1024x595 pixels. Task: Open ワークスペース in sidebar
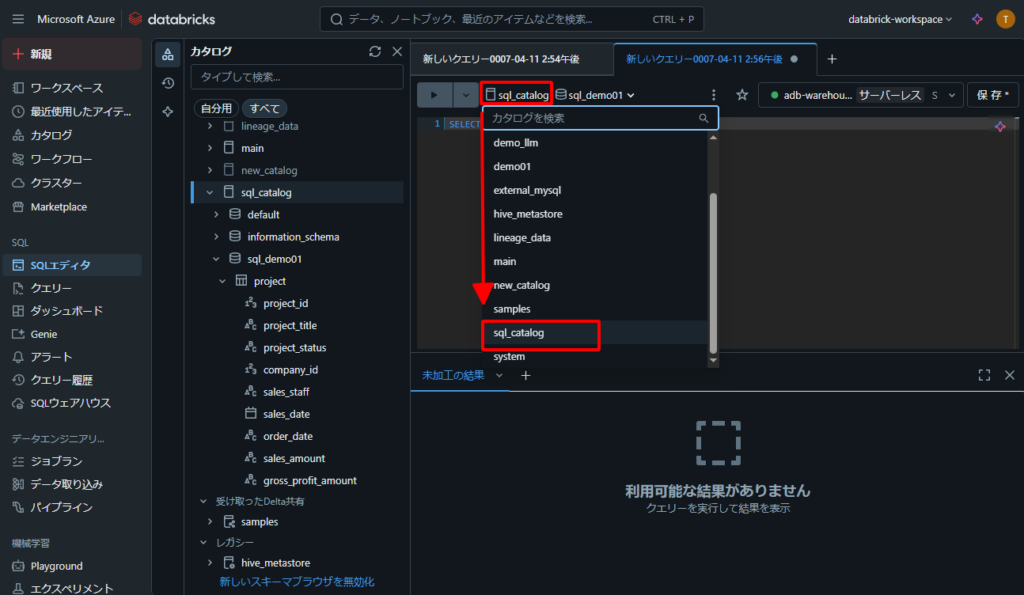(72, 88)
